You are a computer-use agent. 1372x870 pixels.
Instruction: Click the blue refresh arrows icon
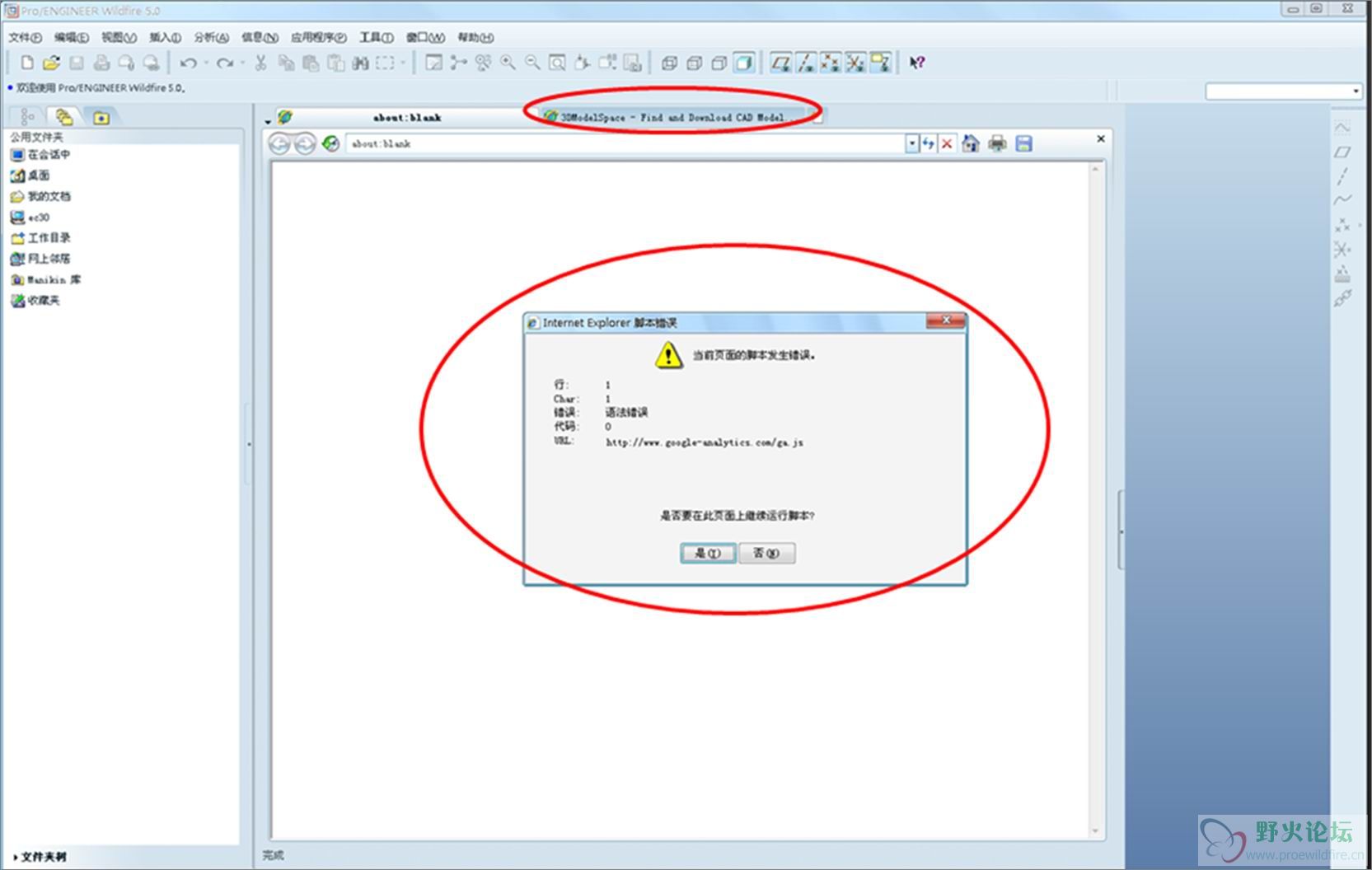coord(929,143)
